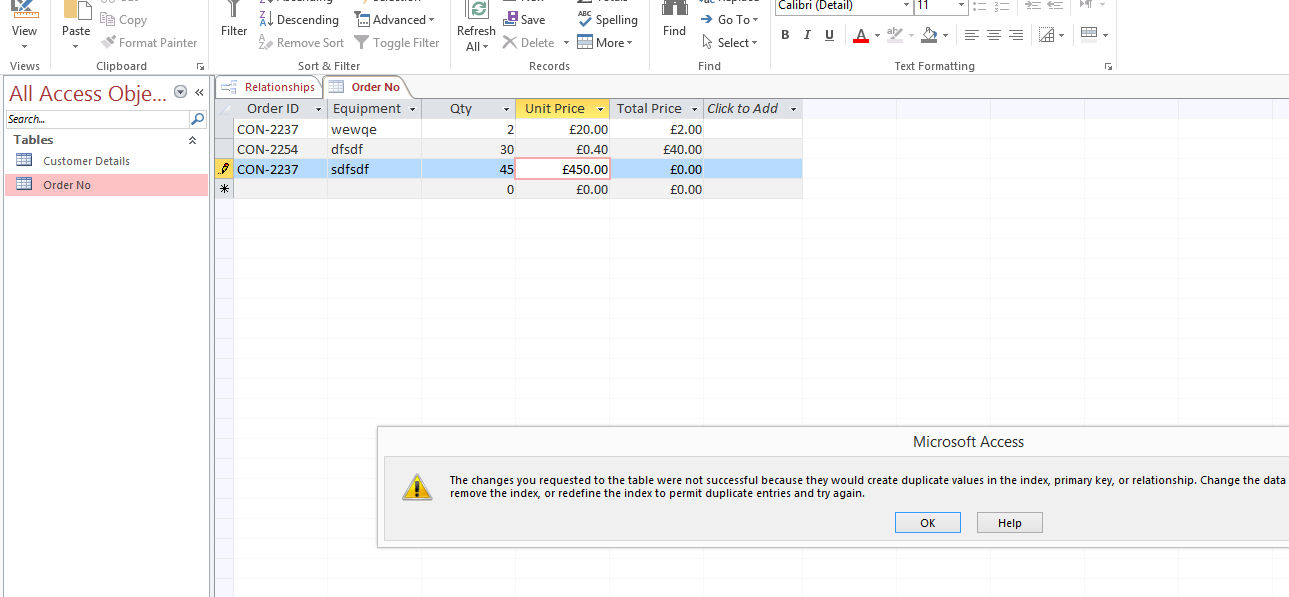Run the Spelling check
This screenshot has width=1289, height=597.
click(607, 20)
